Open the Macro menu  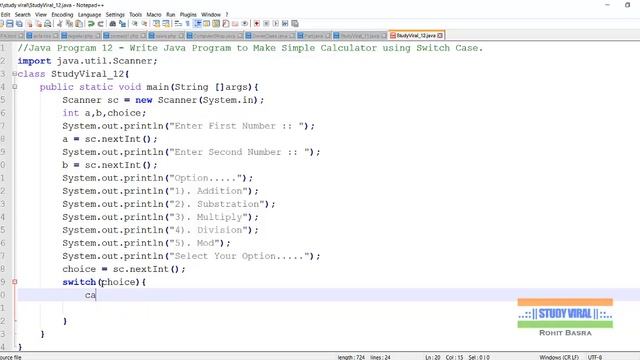coord(154,15)
